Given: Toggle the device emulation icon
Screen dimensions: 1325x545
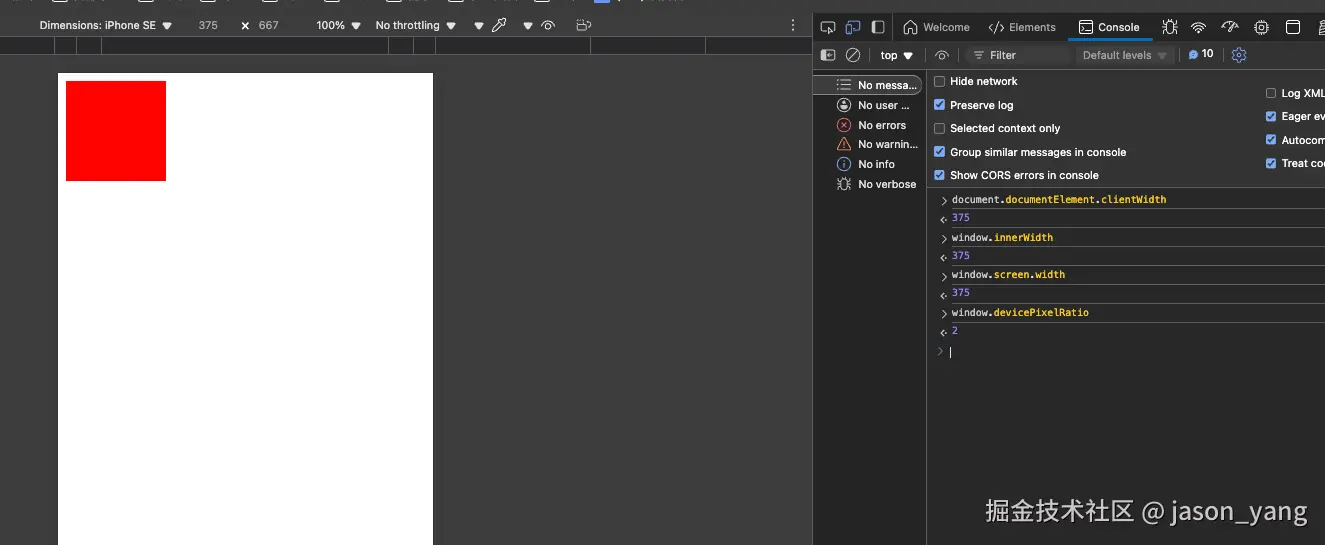Looking at the screenshot, I should [x=852, y=27].
